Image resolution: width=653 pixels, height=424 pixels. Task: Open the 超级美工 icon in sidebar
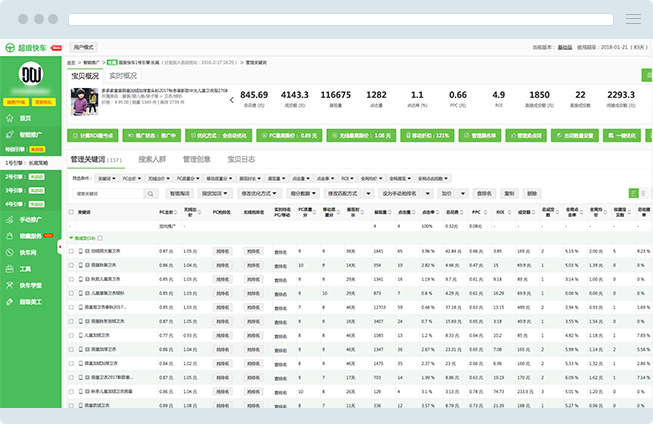(10, 301)
